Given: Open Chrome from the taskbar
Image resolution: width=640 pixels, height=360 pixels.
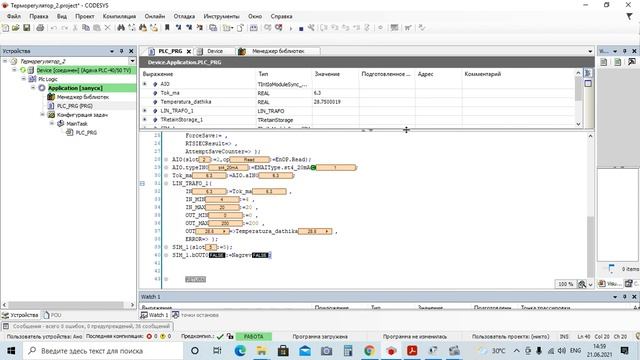Looking at the screenshot, I should coord(369,351).
